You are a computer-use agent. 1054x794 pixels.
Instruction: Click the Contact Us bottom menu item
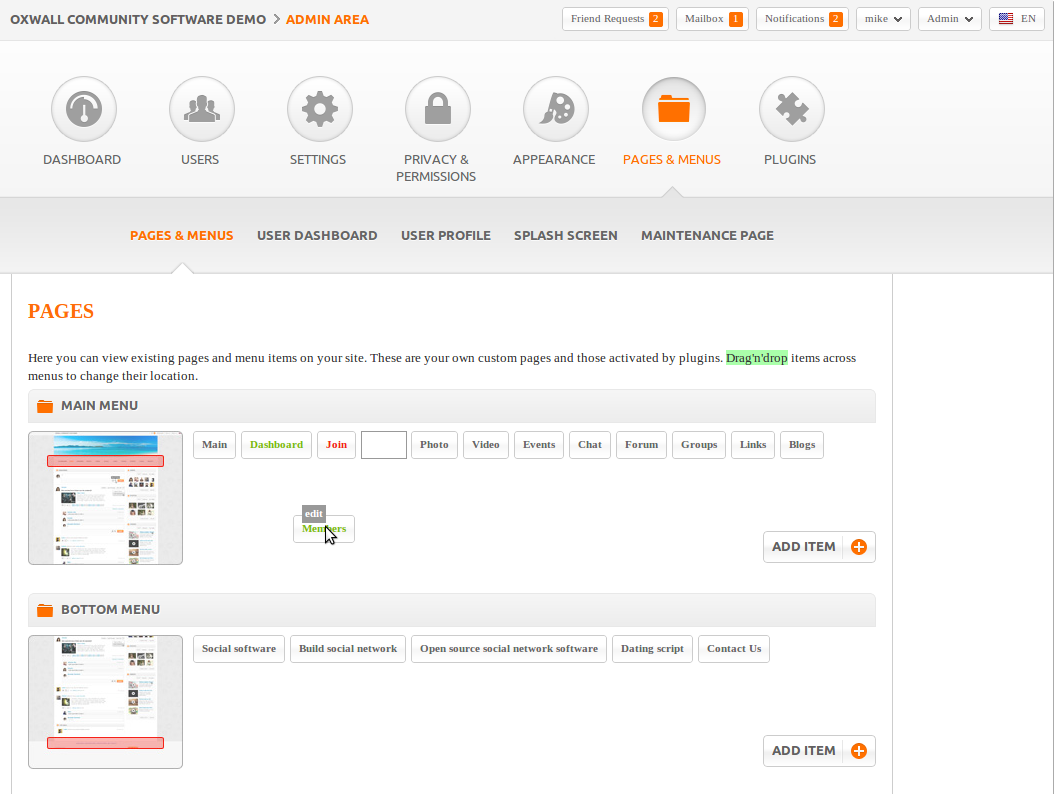tap(733, 649)
